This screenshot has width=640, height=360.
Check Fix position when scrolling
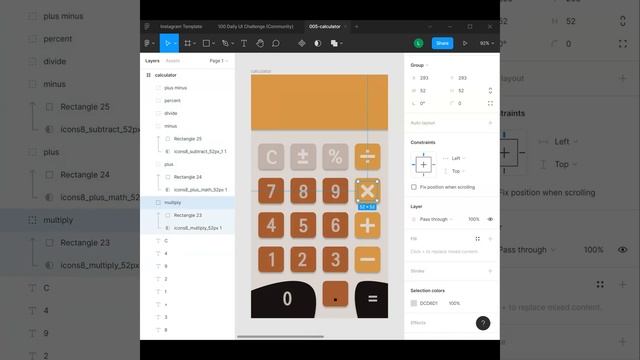[x=413, y=187]
